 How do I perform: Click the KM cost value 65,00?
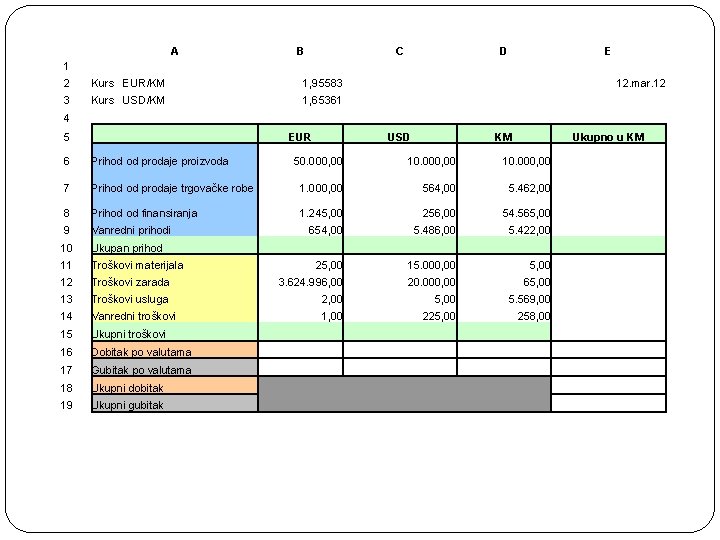pos(536,282)
